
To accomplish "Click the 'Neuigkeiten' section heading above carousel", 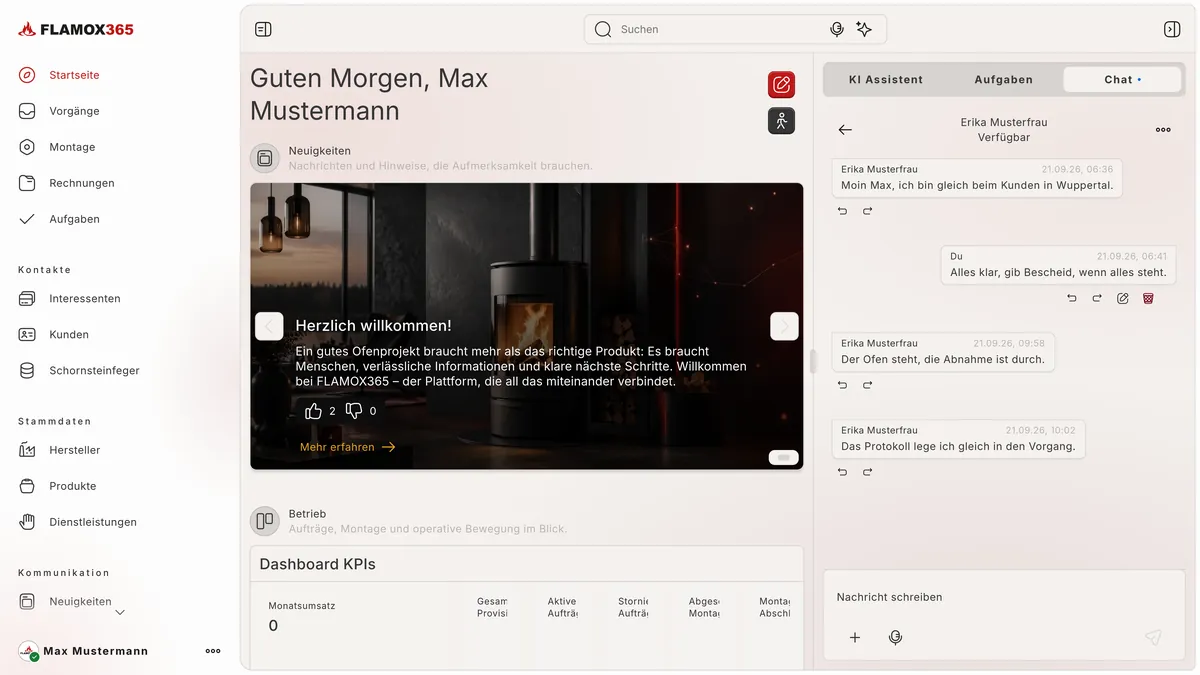I will tap(320, 151).
